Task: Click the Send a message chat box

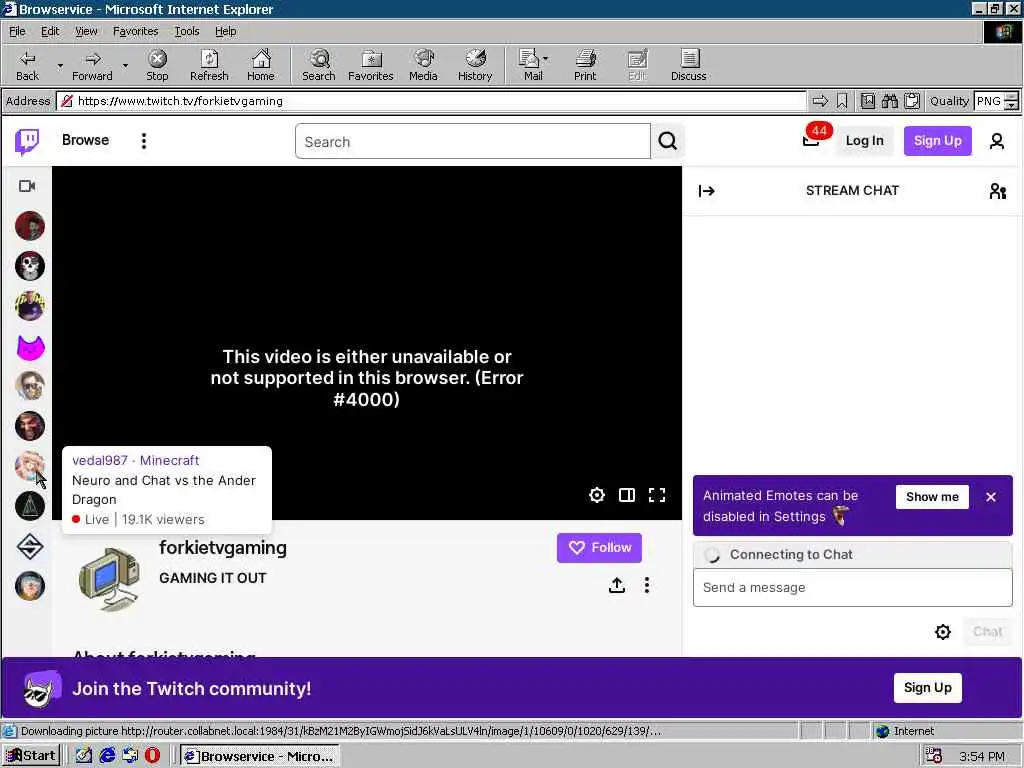Action: click(x=852, y=588)
